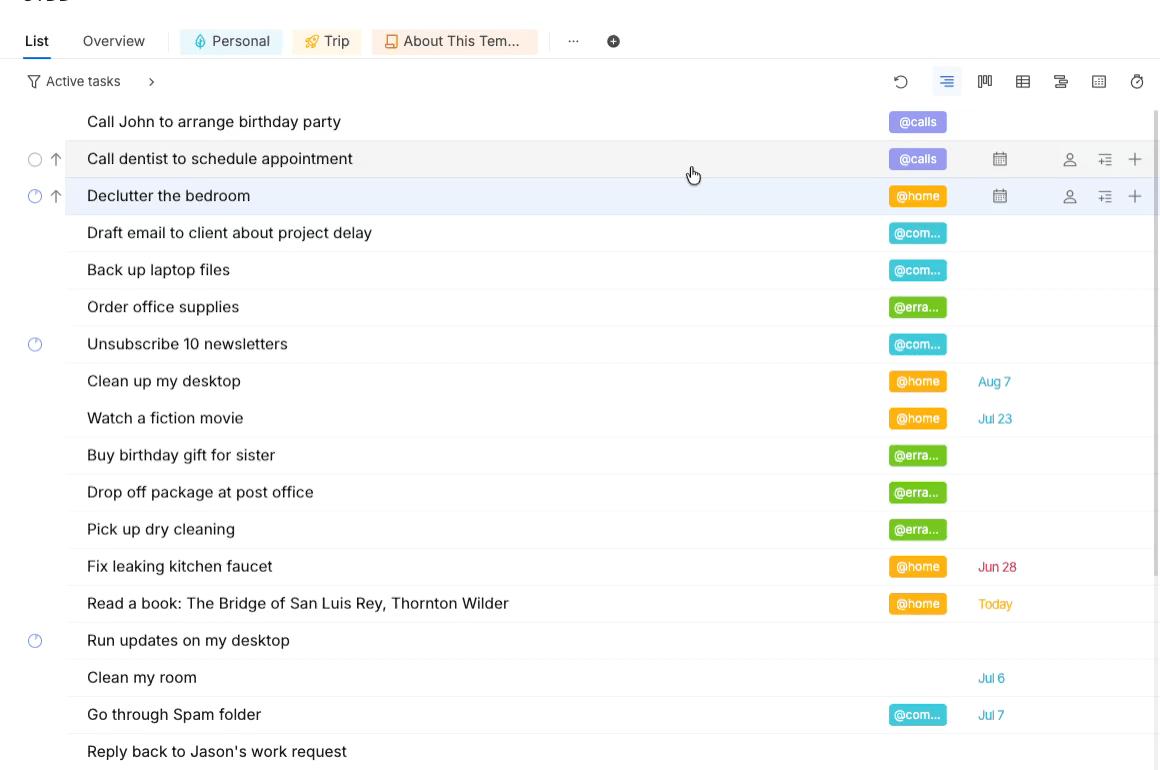The height and width of the screenshot is (770, 1160).
Task: Click the Active tasks filter
Action: pyautogui.click(x=74, y=81)
